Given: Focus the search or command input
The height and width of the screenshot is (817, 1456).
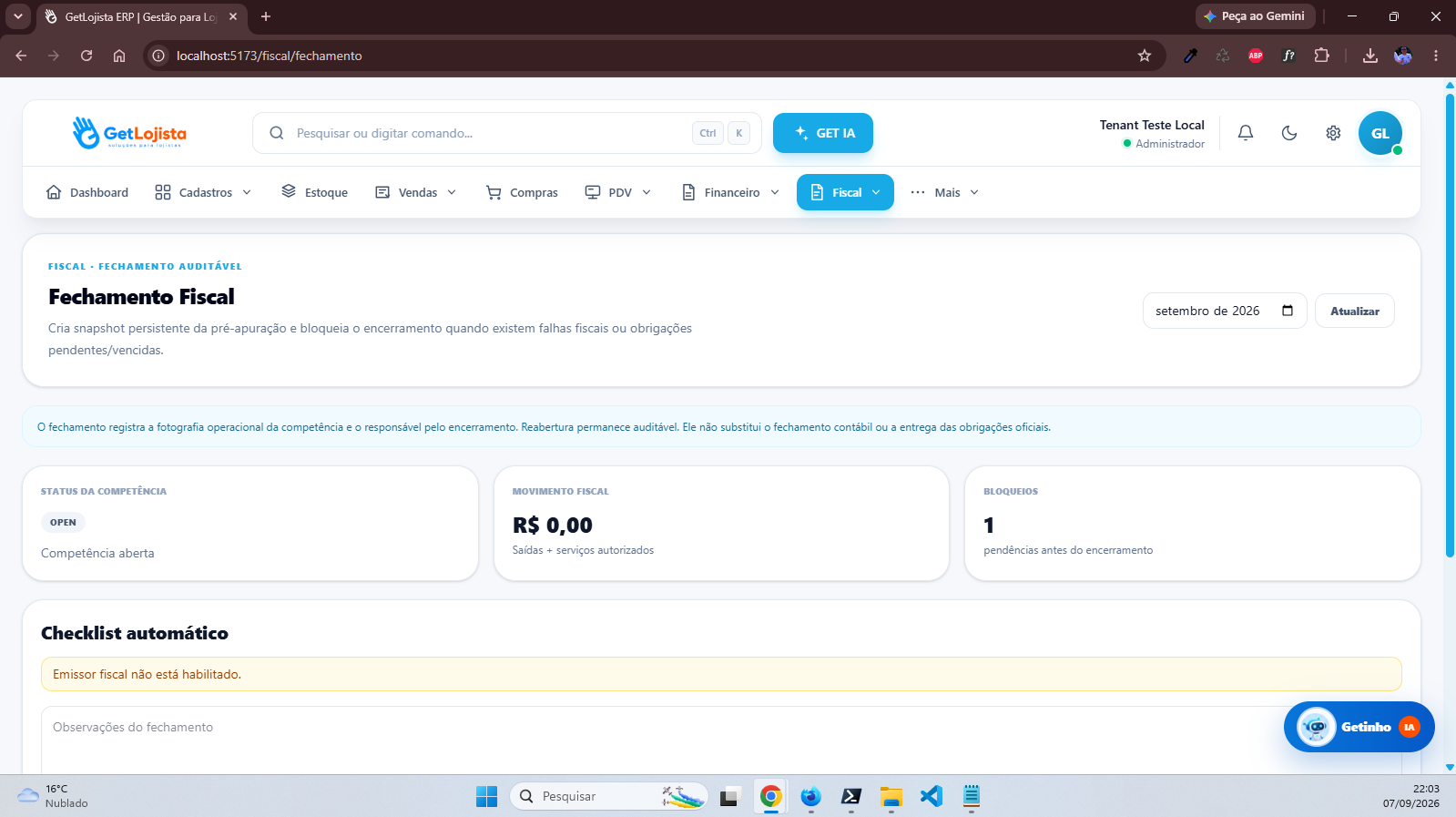Looking at the screenshot, I should [506, 133].
